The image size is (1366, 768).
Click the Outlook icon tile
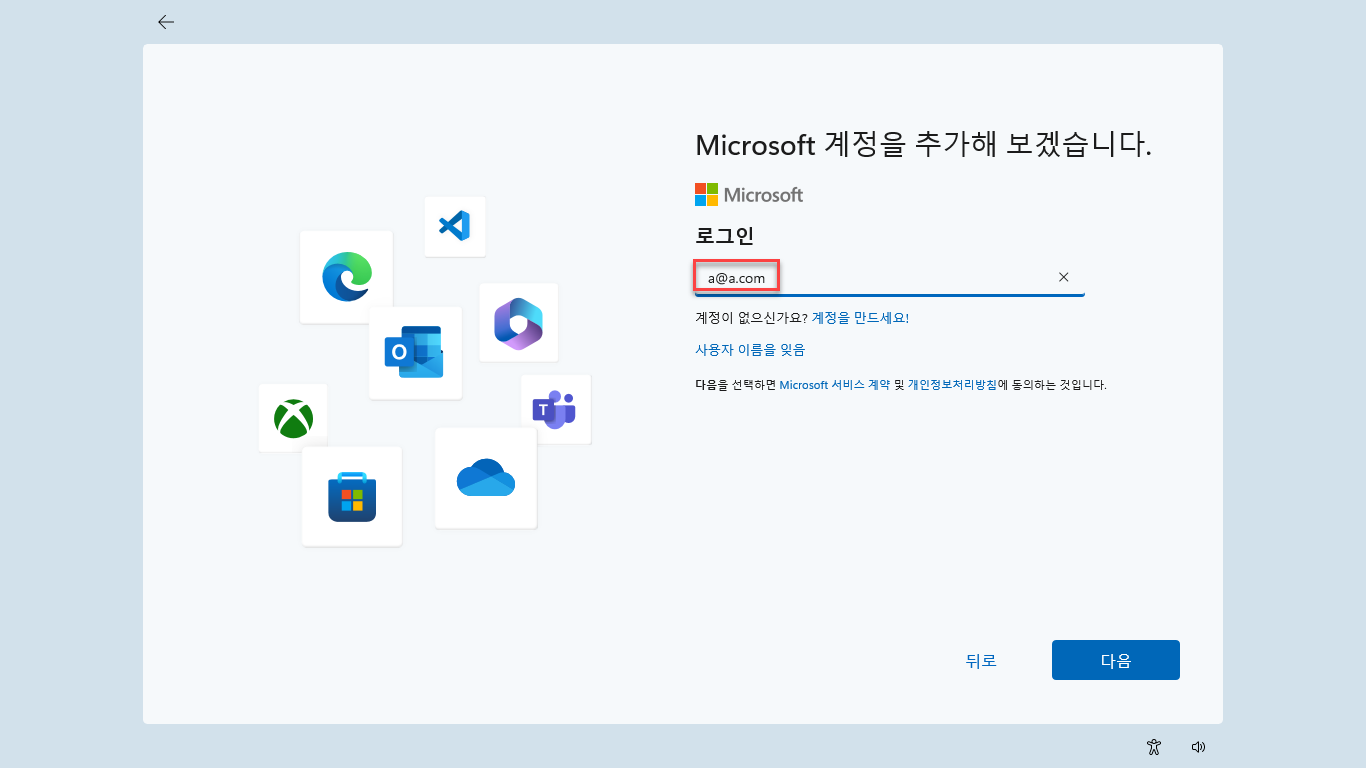415,352
